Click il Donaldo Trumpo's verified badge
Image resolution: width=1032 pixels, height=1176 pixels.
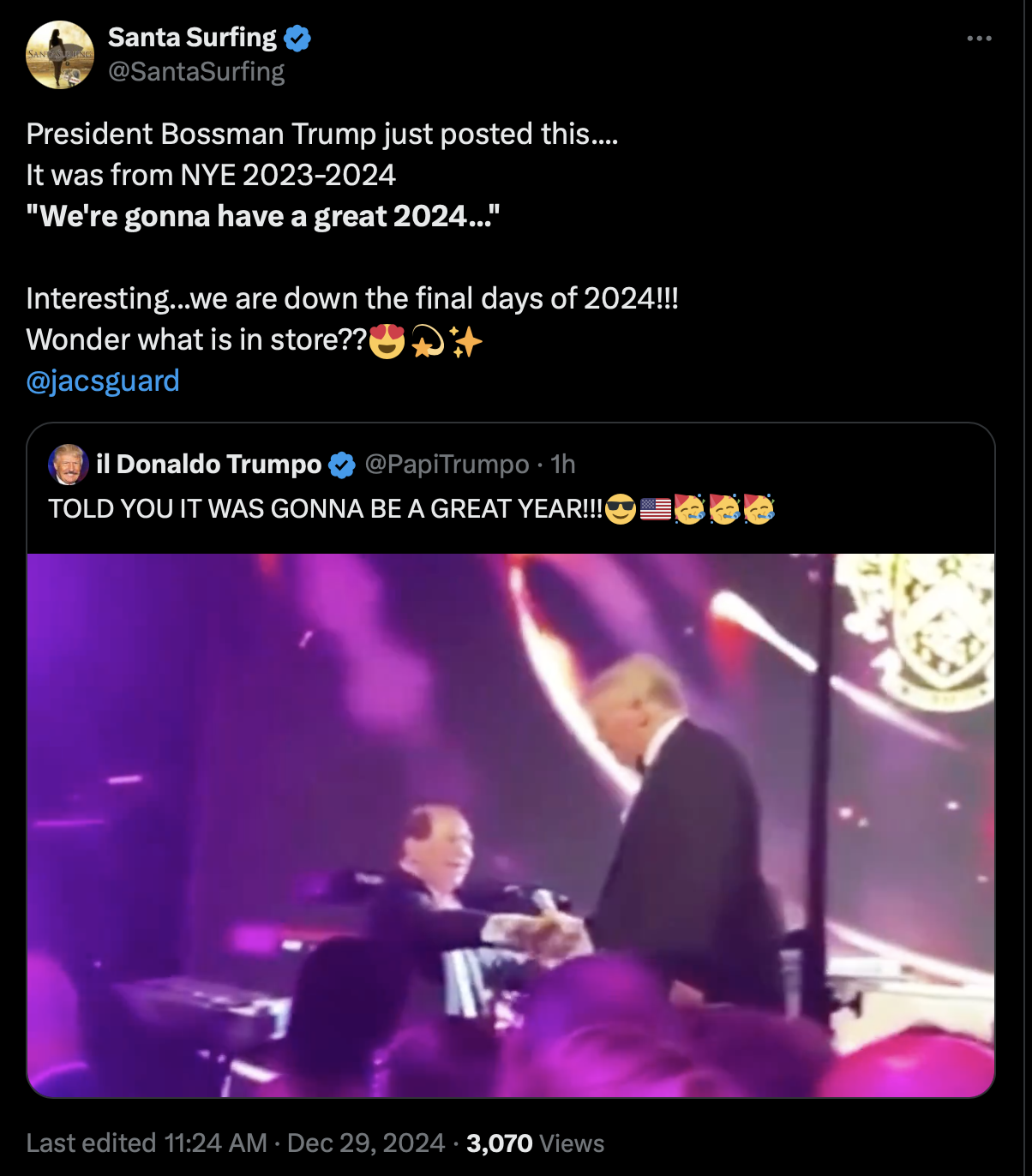point(342,465)
